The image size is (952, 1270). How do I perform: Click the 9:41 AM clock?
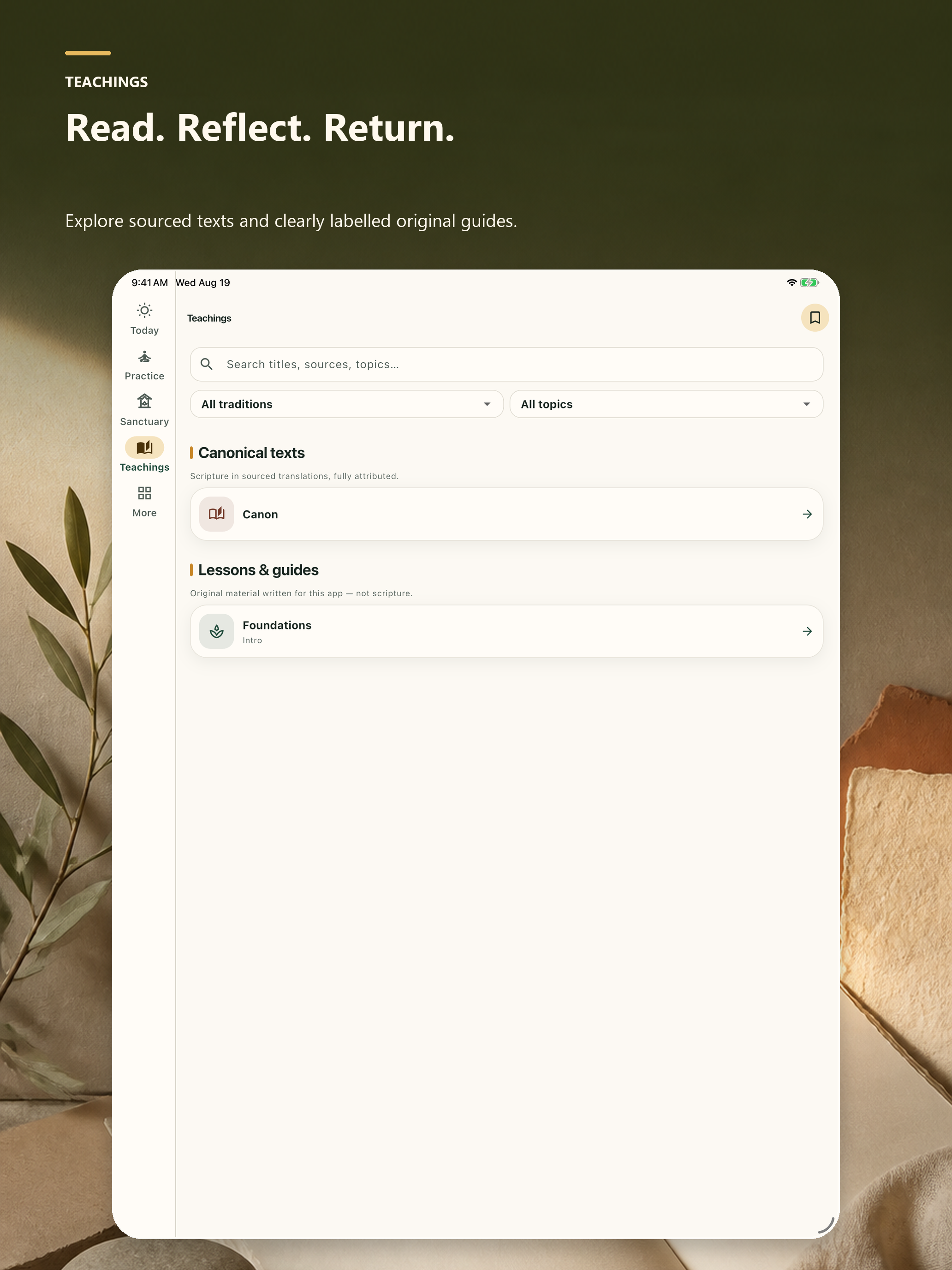pos(149,282)
